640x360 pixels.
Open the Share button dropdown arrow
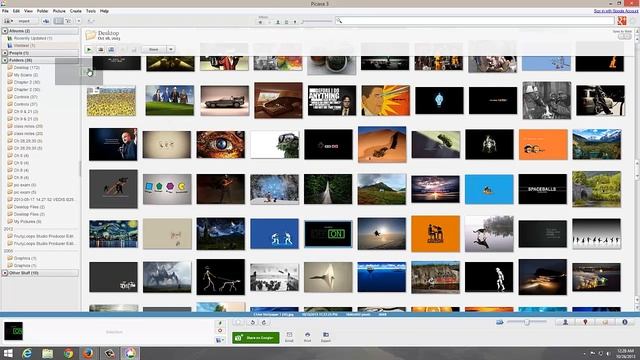pyautogui.click(x=171, y=49)
